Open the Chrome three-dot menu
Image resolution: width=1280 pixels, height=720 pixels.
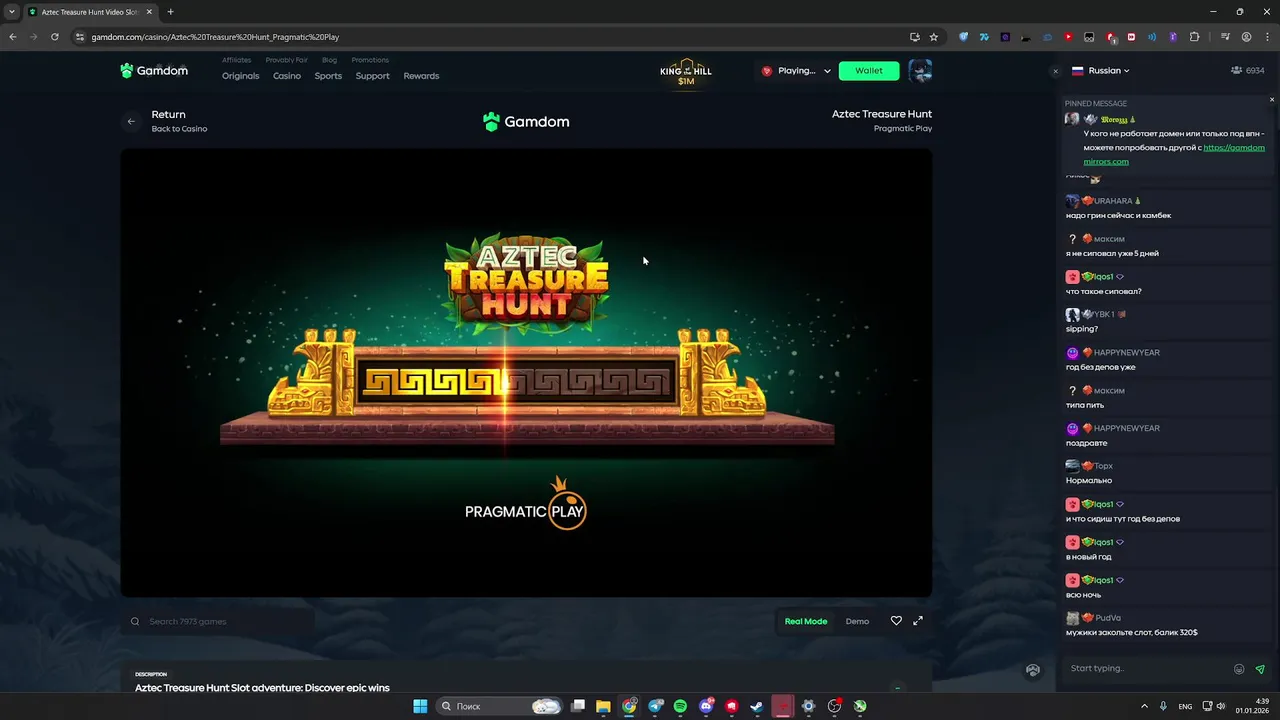pyautogui.click(x=1266, y=37)
